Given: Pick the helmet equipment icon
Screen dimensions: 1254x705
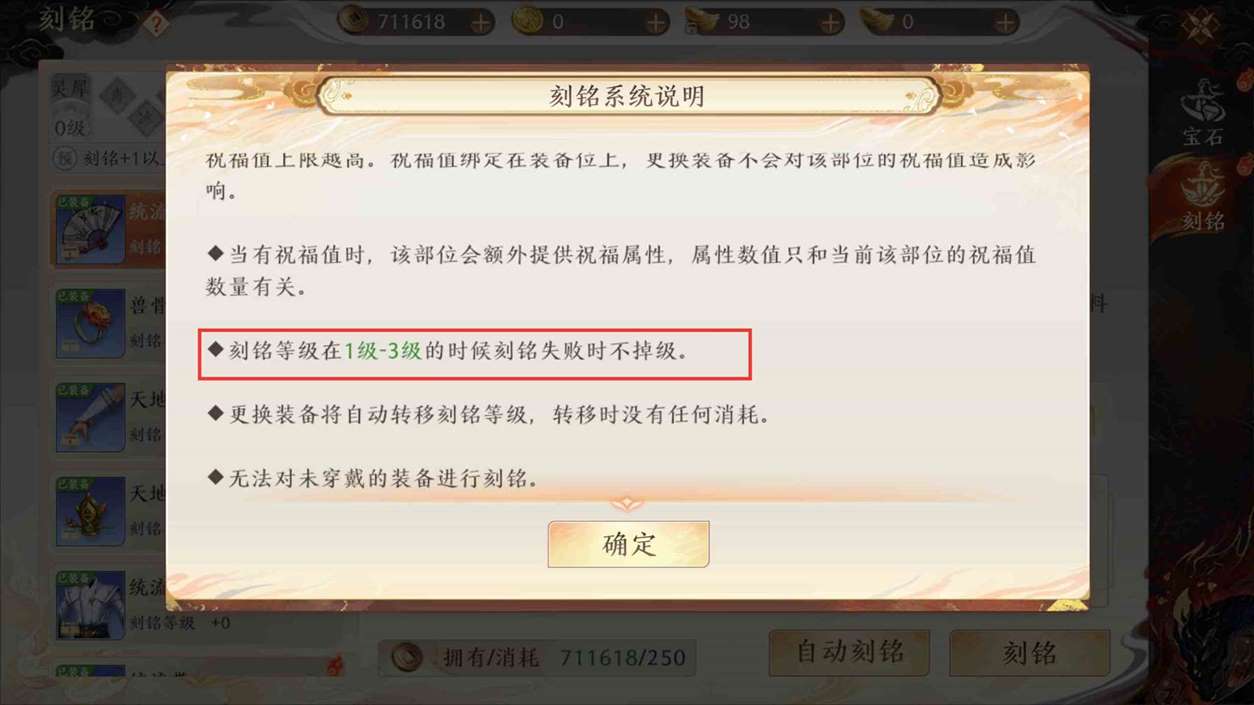Looking at the screenshot, I should click(x=90, y=511).
